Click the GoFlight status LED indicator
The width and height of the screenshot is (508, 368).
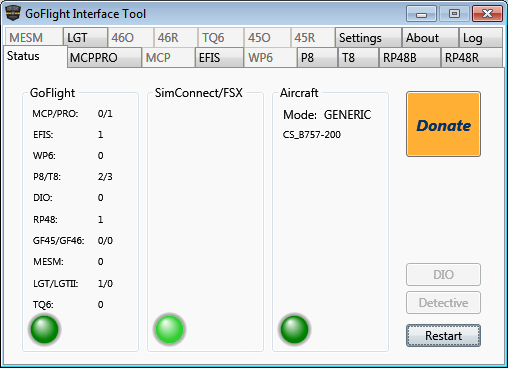(44, 329)
